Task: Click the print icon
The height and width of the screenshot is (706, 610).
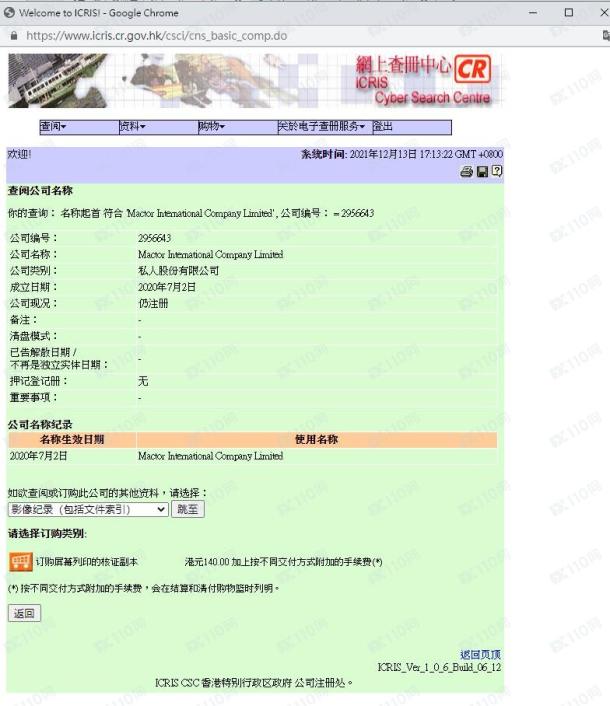Action: point(466,172)
